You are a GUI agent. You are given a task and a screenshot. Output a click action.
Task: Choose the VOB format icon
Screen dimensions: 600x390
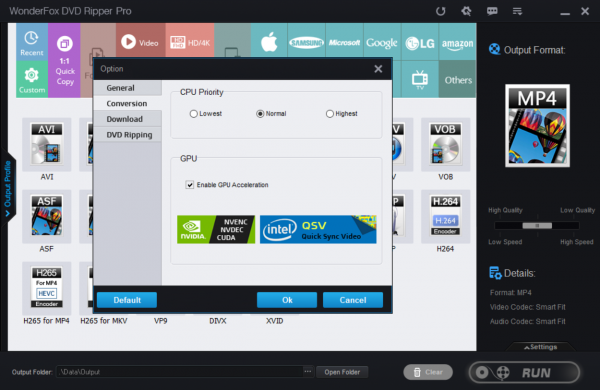pyautogui.click(x=445, y=144)
